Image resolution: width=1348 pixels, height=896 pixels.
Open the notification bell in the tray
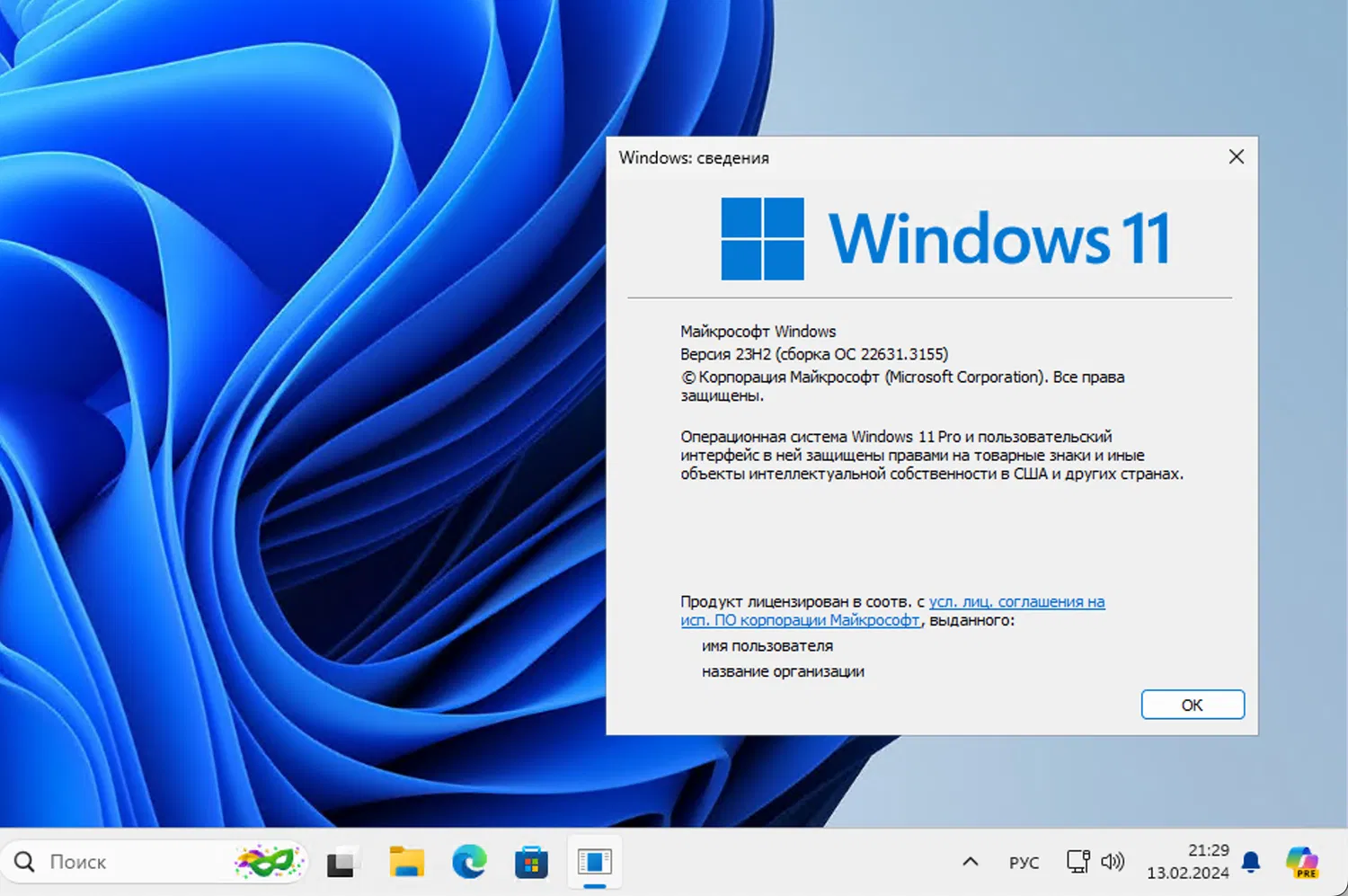[x=1251, y=862]
